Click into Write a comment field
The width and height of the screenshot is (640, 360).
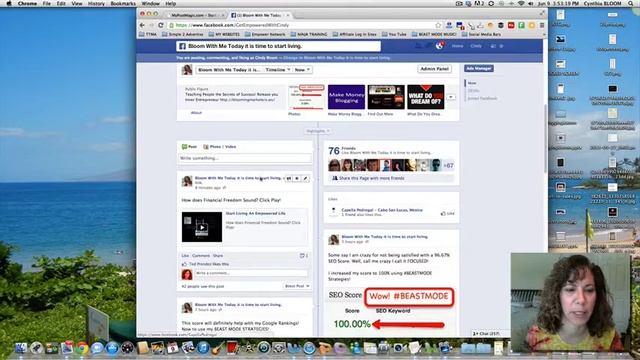point(251,273)
